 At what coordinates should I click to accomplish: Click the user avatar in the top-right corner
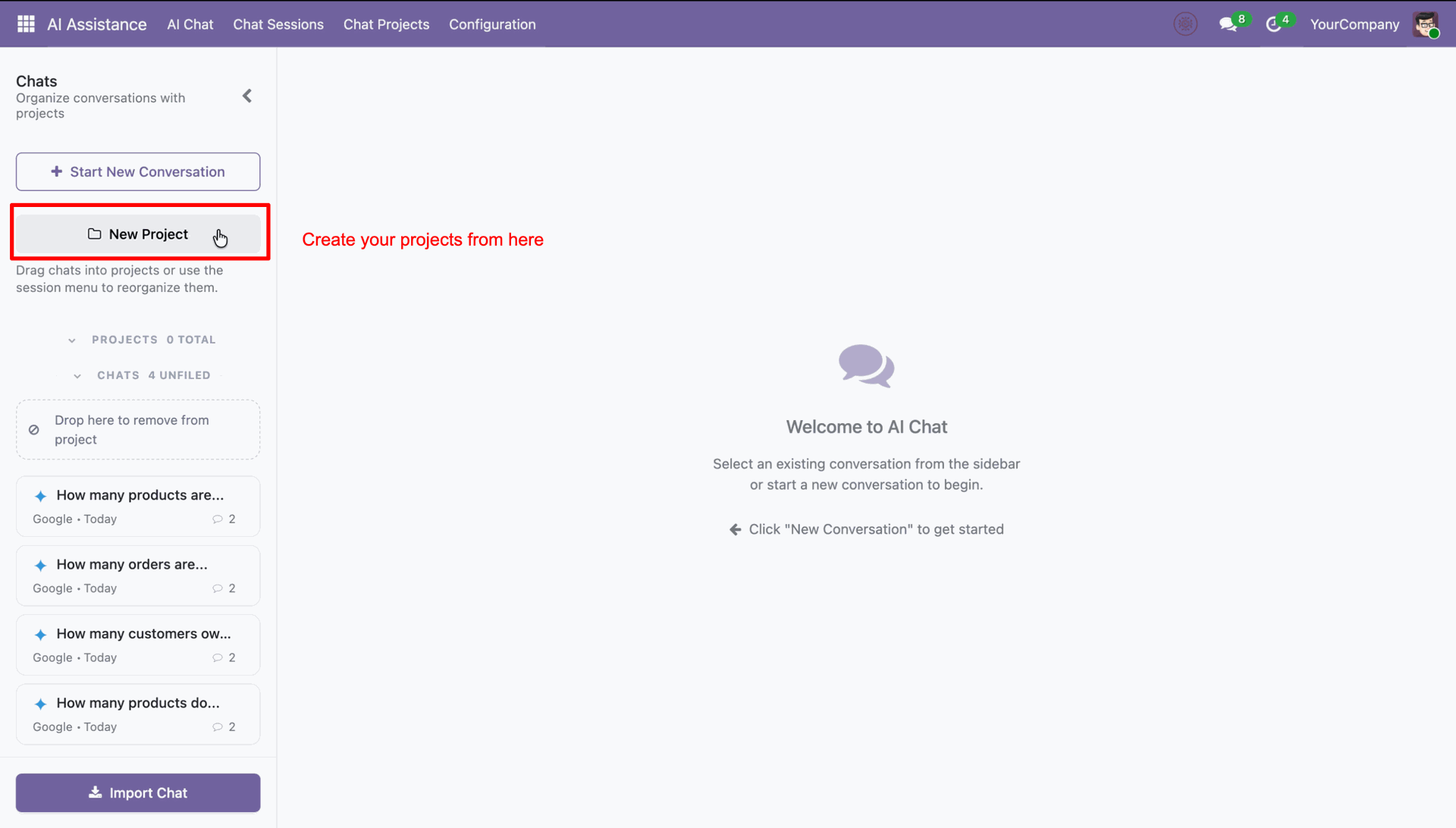1426,24
